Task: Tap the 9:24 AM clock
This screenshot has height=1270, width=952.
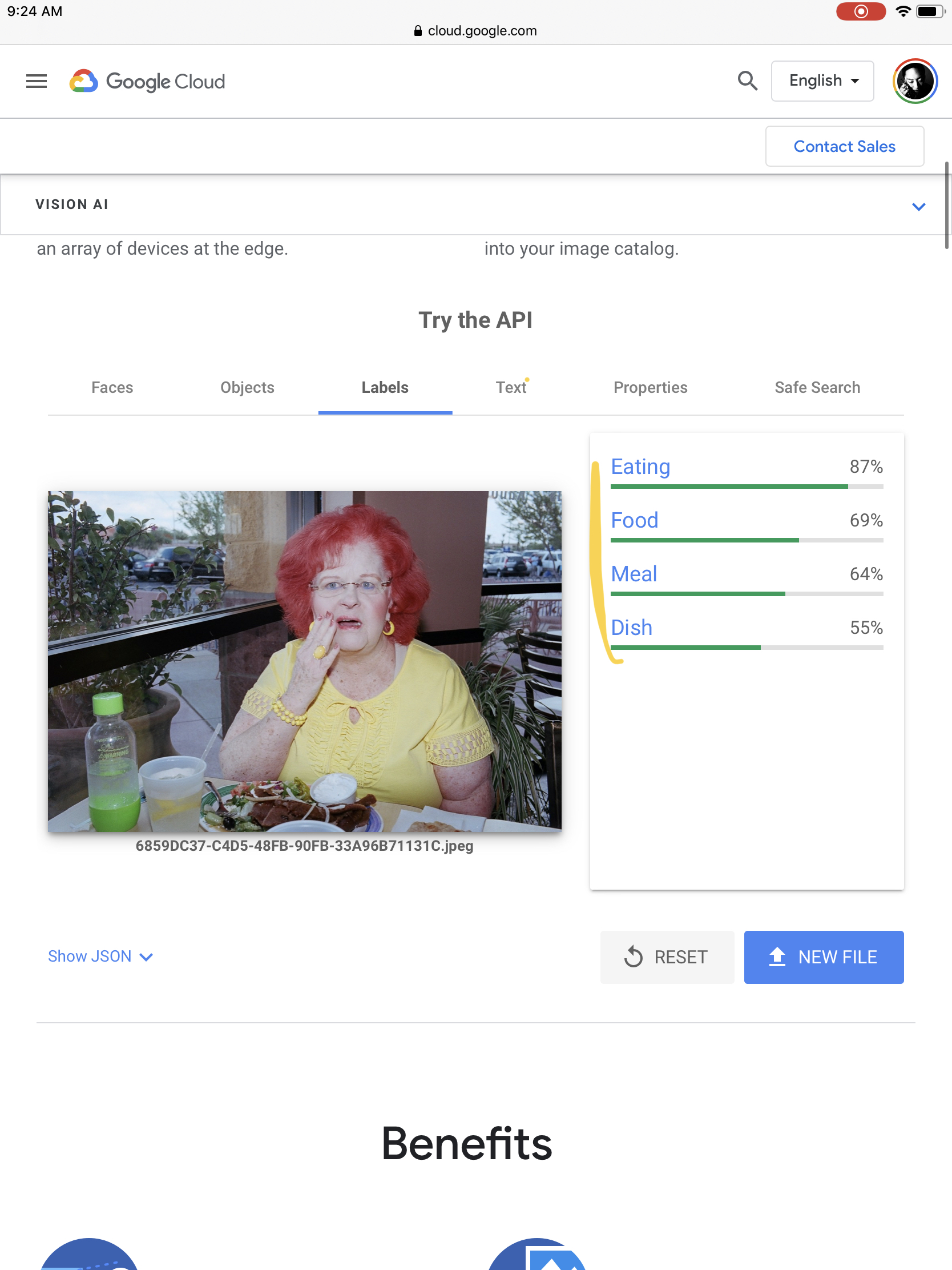Action: 35,11
